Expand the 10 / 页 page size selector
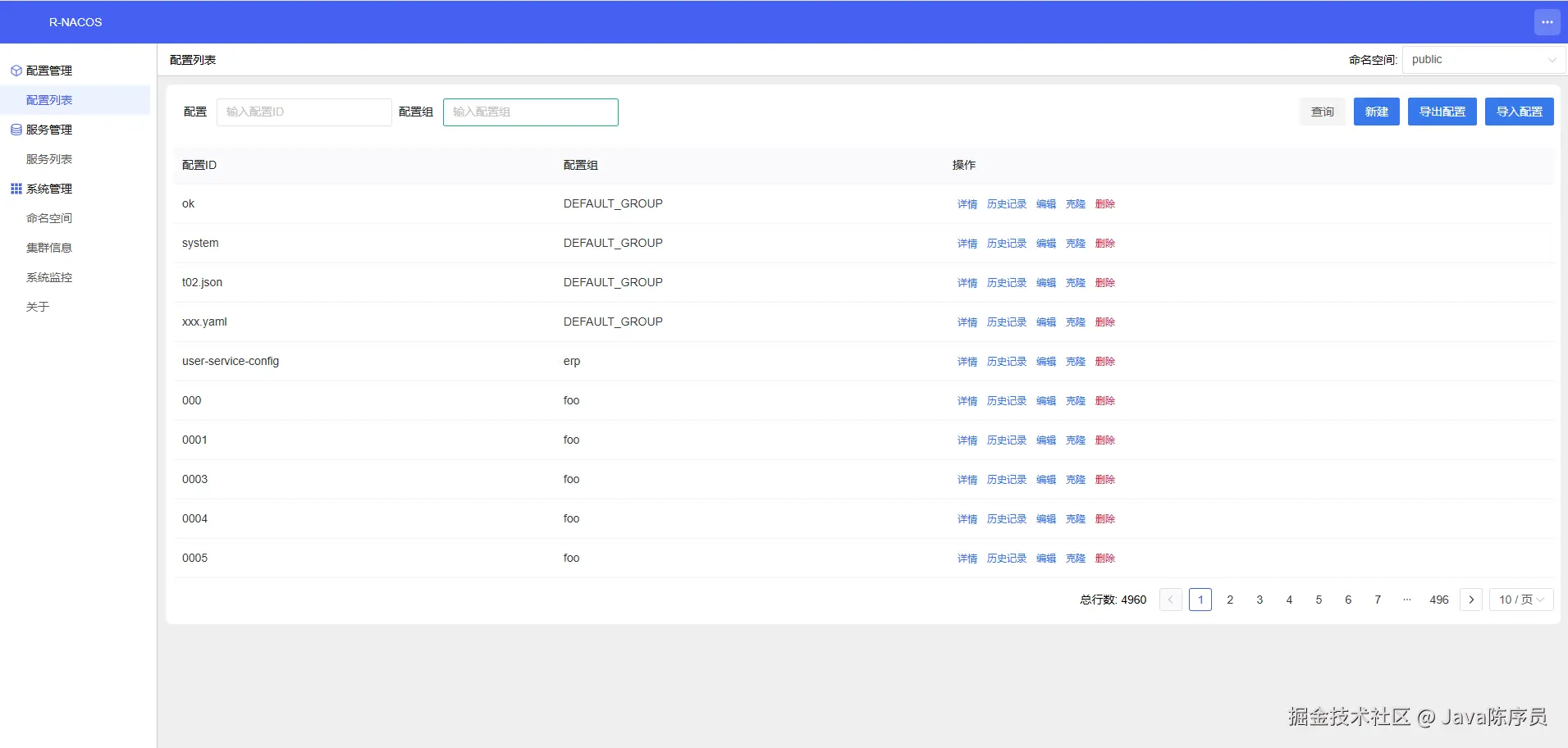Image resolution: width=1568 pixels, height=748 pixels. pos(1521,600)
